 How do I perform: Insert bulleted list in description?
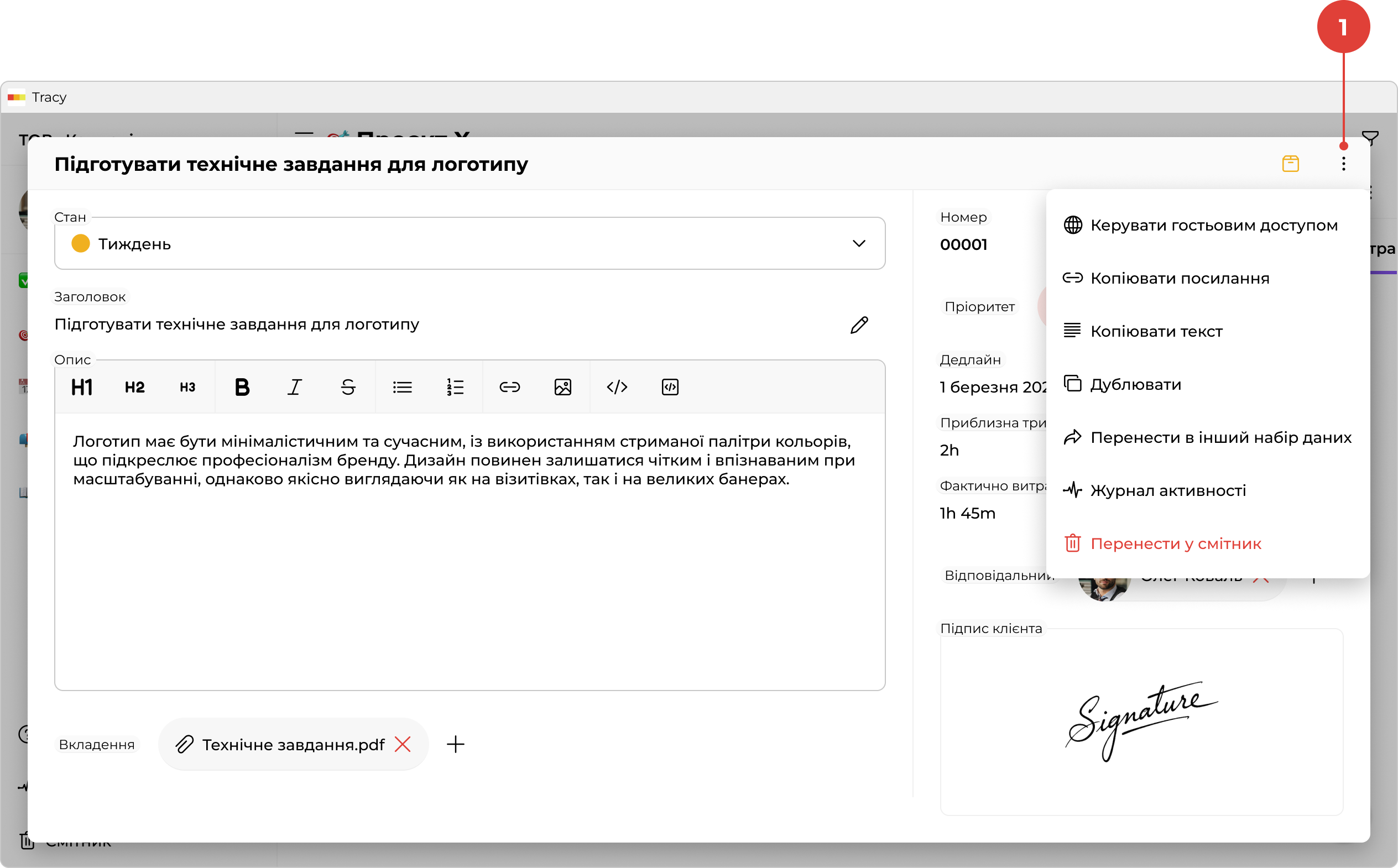402,388
